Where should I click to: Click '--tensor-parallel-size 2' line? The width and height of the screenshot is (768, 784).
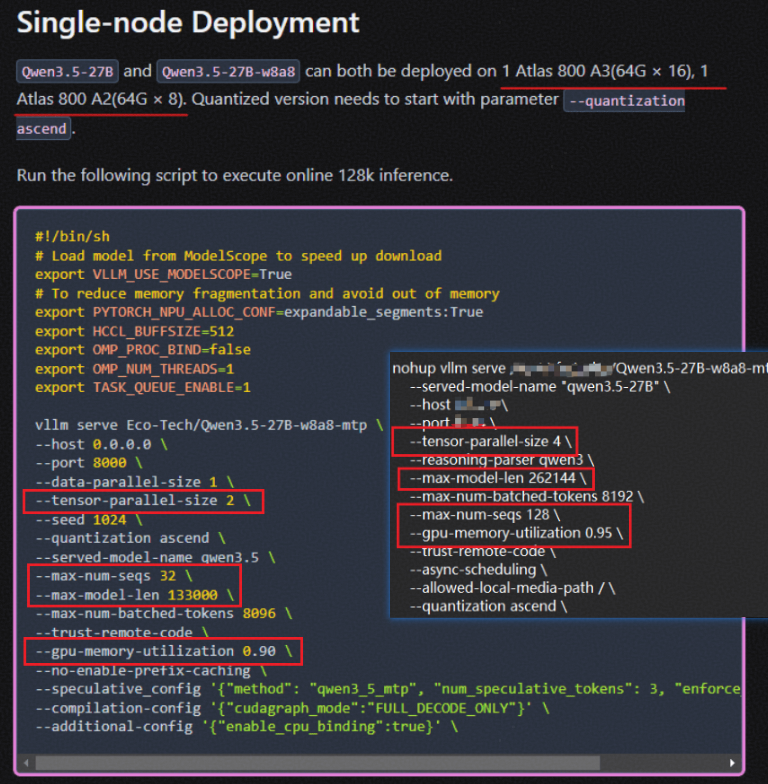143,500
